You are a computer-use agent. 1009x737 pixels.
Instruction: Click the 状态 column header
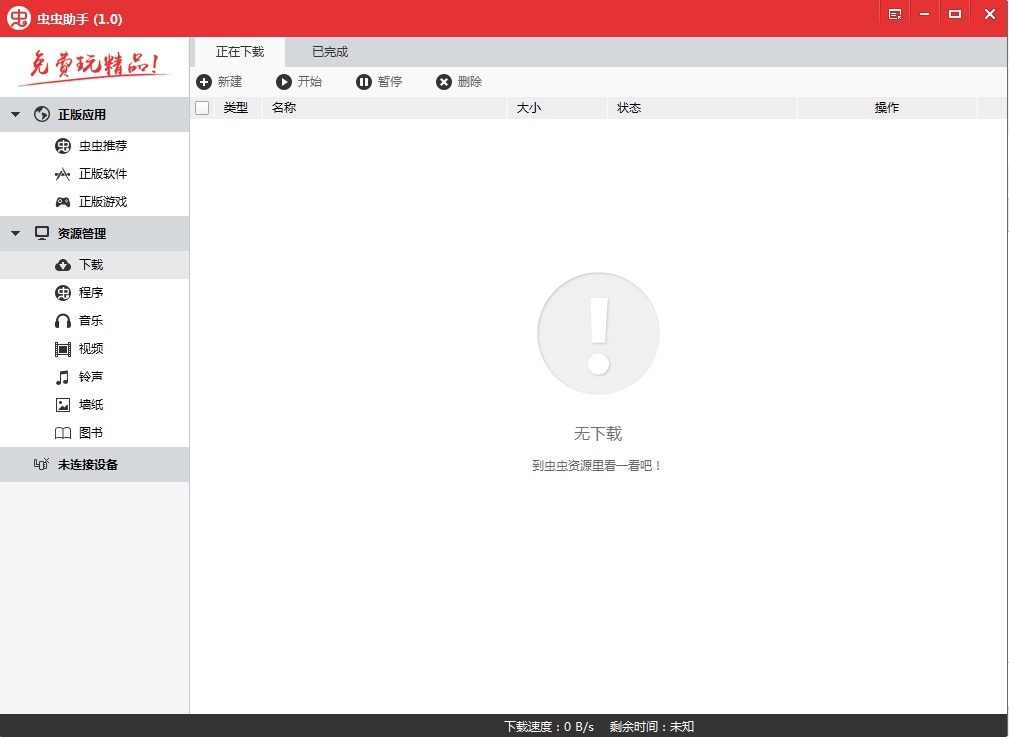point(629,108)
